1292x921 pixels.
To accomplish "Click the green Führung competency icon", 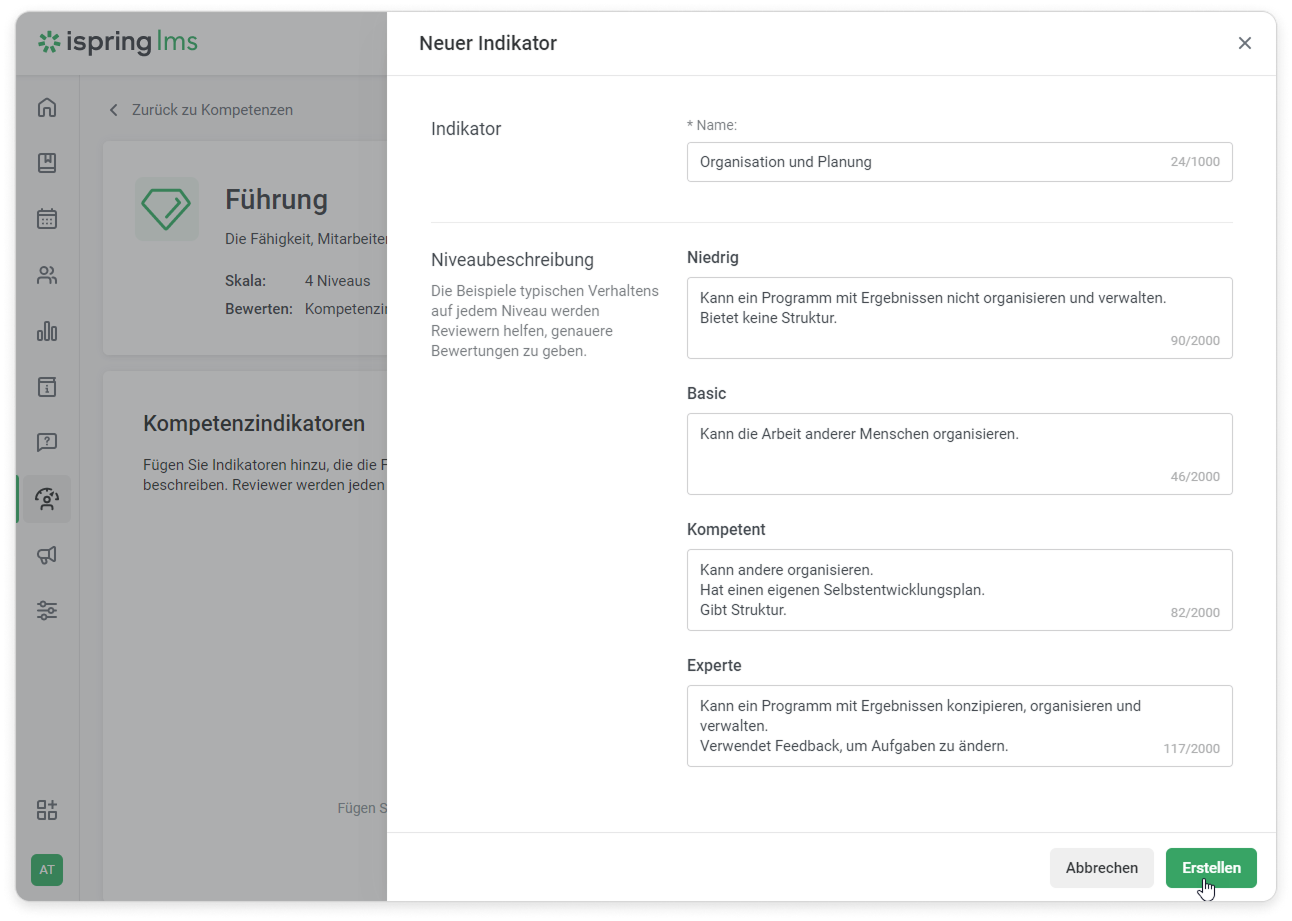I will [x=167, y=209].
